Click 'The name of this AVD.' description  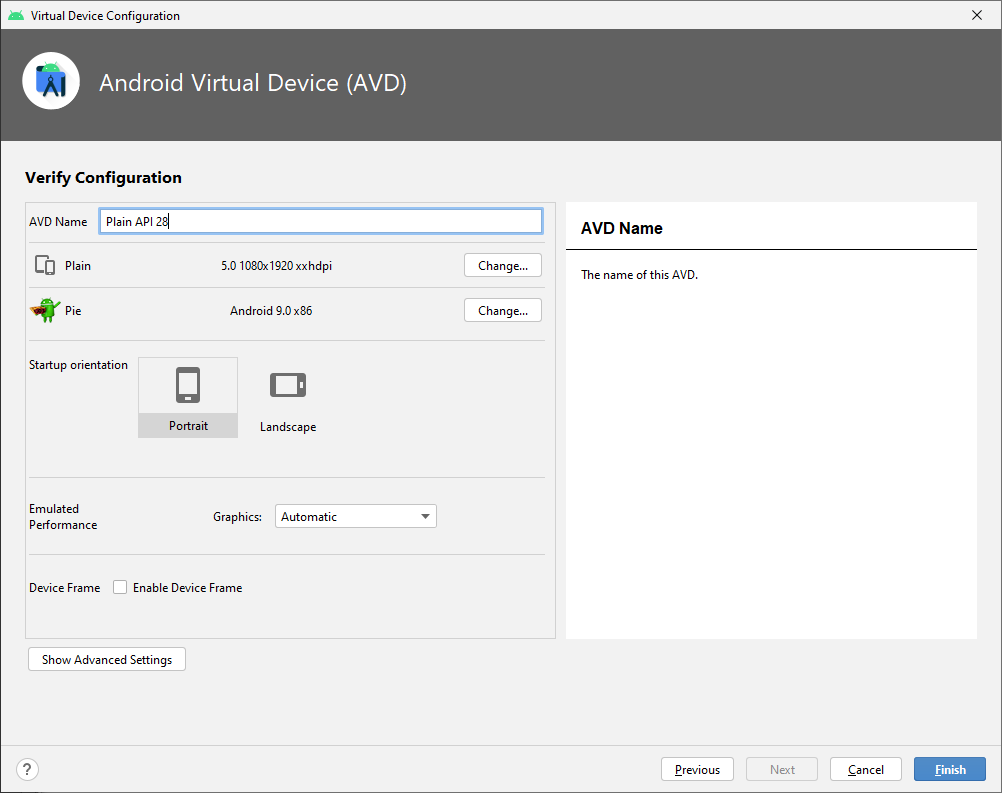(639, 275)
